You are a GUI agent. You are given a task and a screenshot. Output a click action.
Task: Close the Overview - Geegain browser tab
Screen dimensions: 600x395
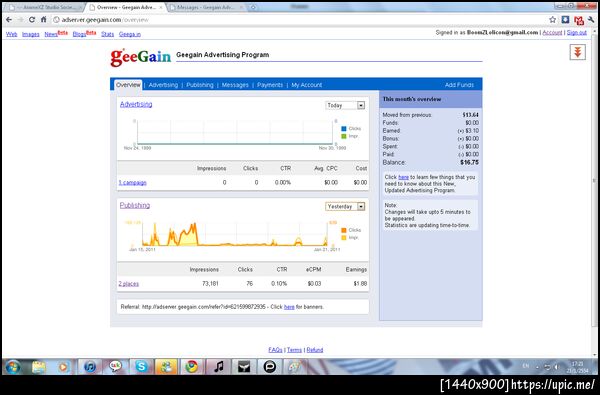pos(161,7)
